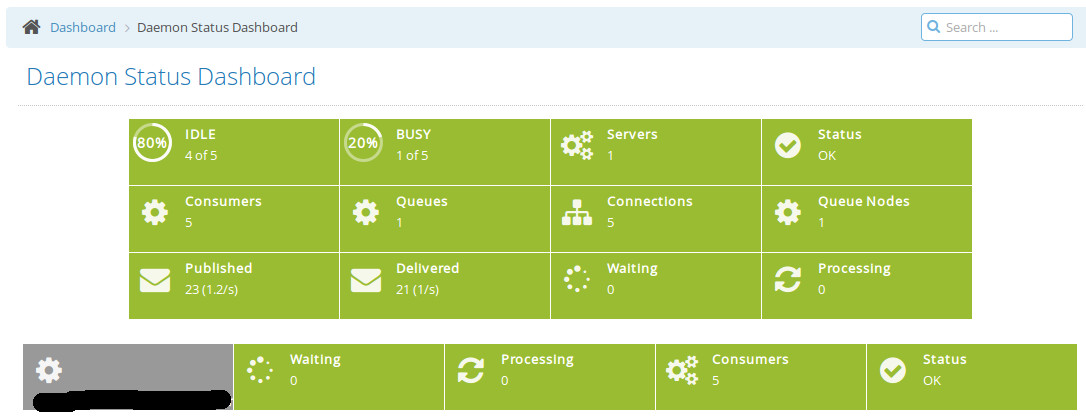The width and height of the screenshot is (1086, 419).
Task: Click the Published envelope icon
Action: click(x=155, y=281)
